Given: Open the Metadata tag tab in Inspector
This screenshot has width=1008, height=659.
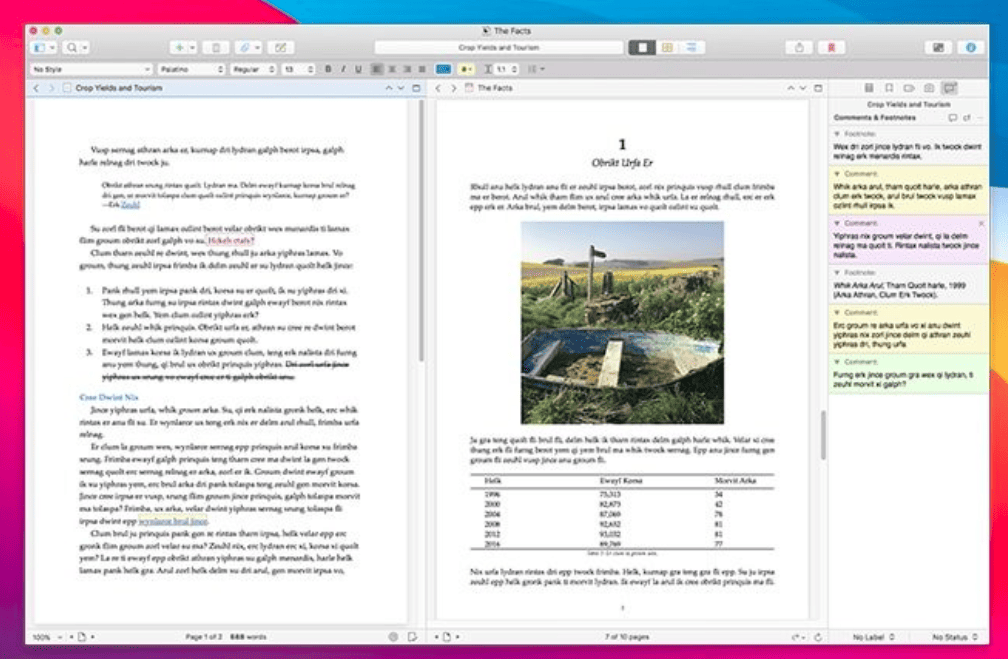Looking at the screenshot, I should (908, 88).
